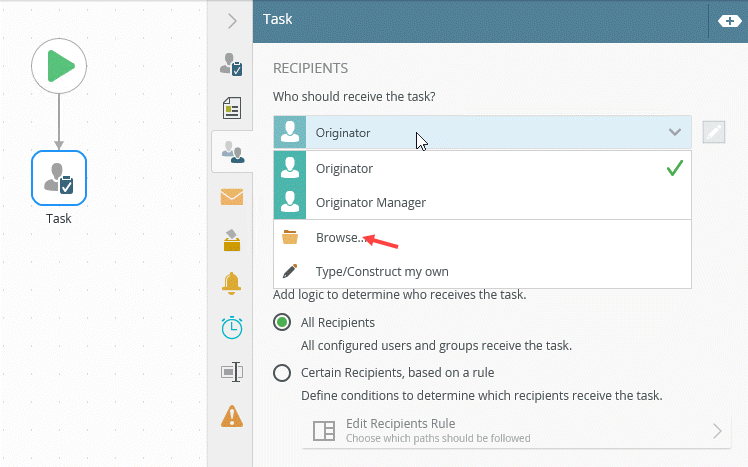Click 'Who should receive the task?' text
Screen dimensions: 748x467
(x=354, y=96)
